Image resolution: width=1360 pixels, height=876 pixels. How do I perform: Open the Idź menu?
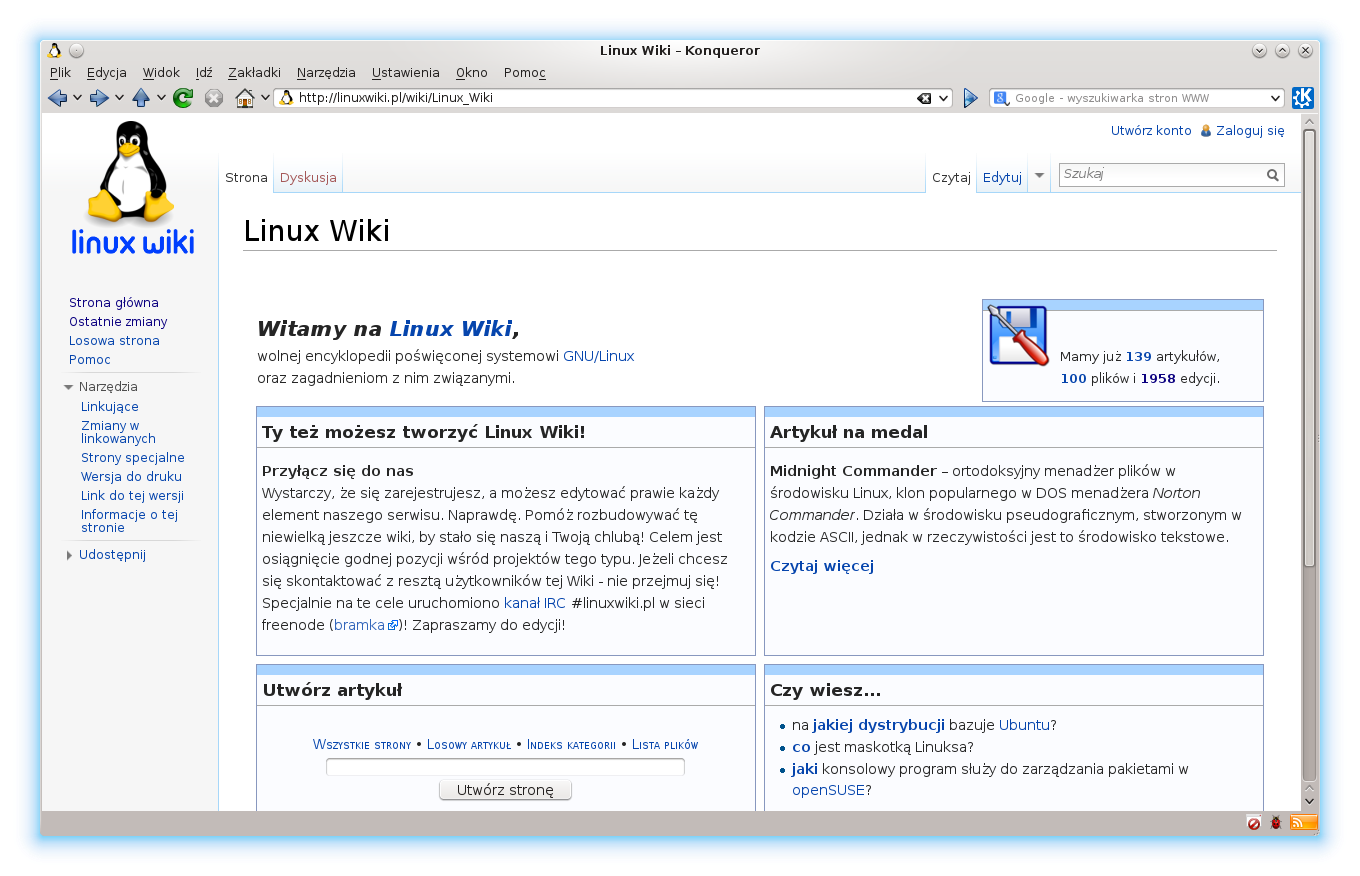coord(204,72)
